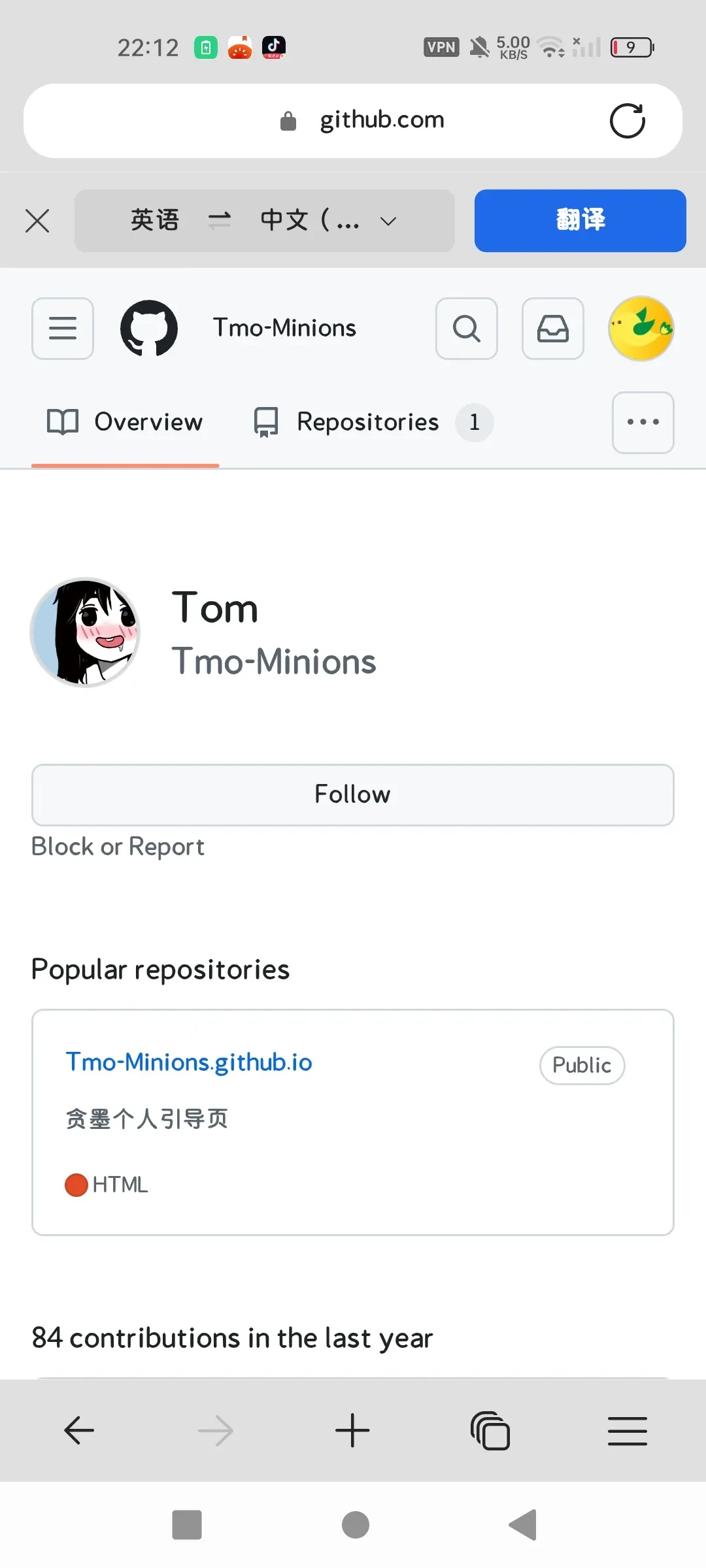The image size is (706, 1568).
Task: Open a new tab with the plus icon
Action: [x=352, y=1431]
